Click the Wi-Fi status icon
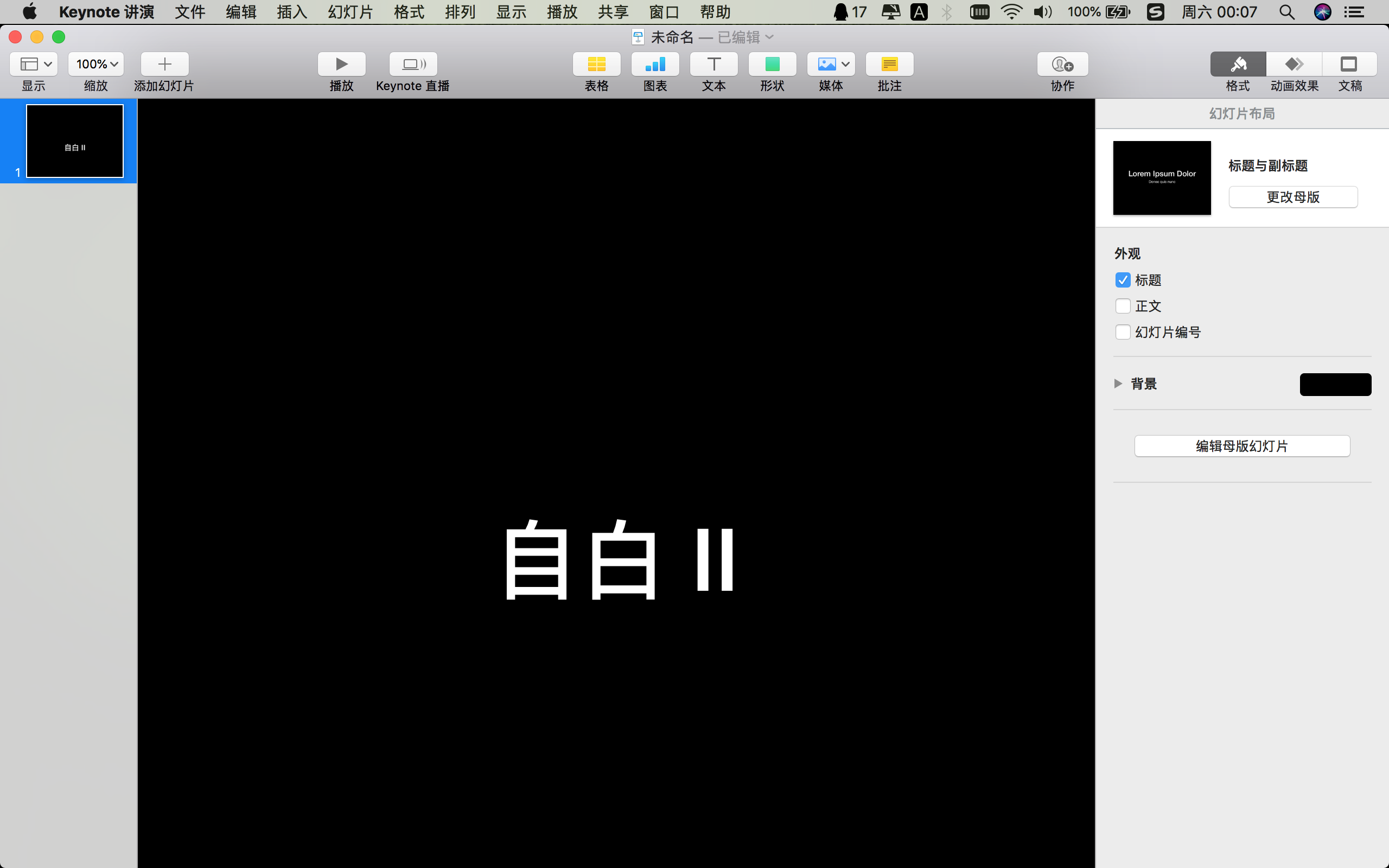The image size is (1389, 868). pos(1011,12)
